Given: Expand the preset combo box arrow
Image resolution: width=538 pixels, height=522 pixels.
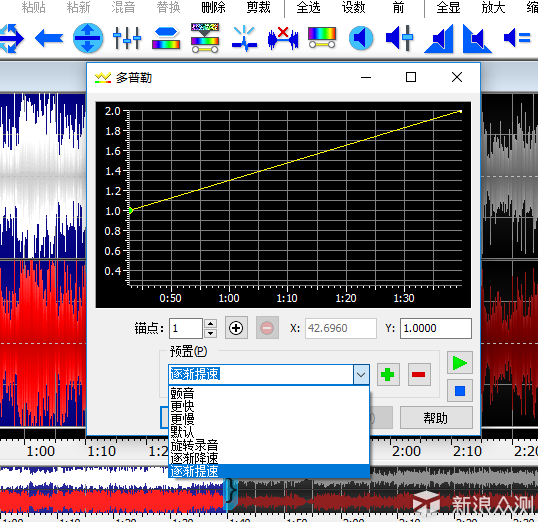Looking at the screenshot, I should 361,374.
